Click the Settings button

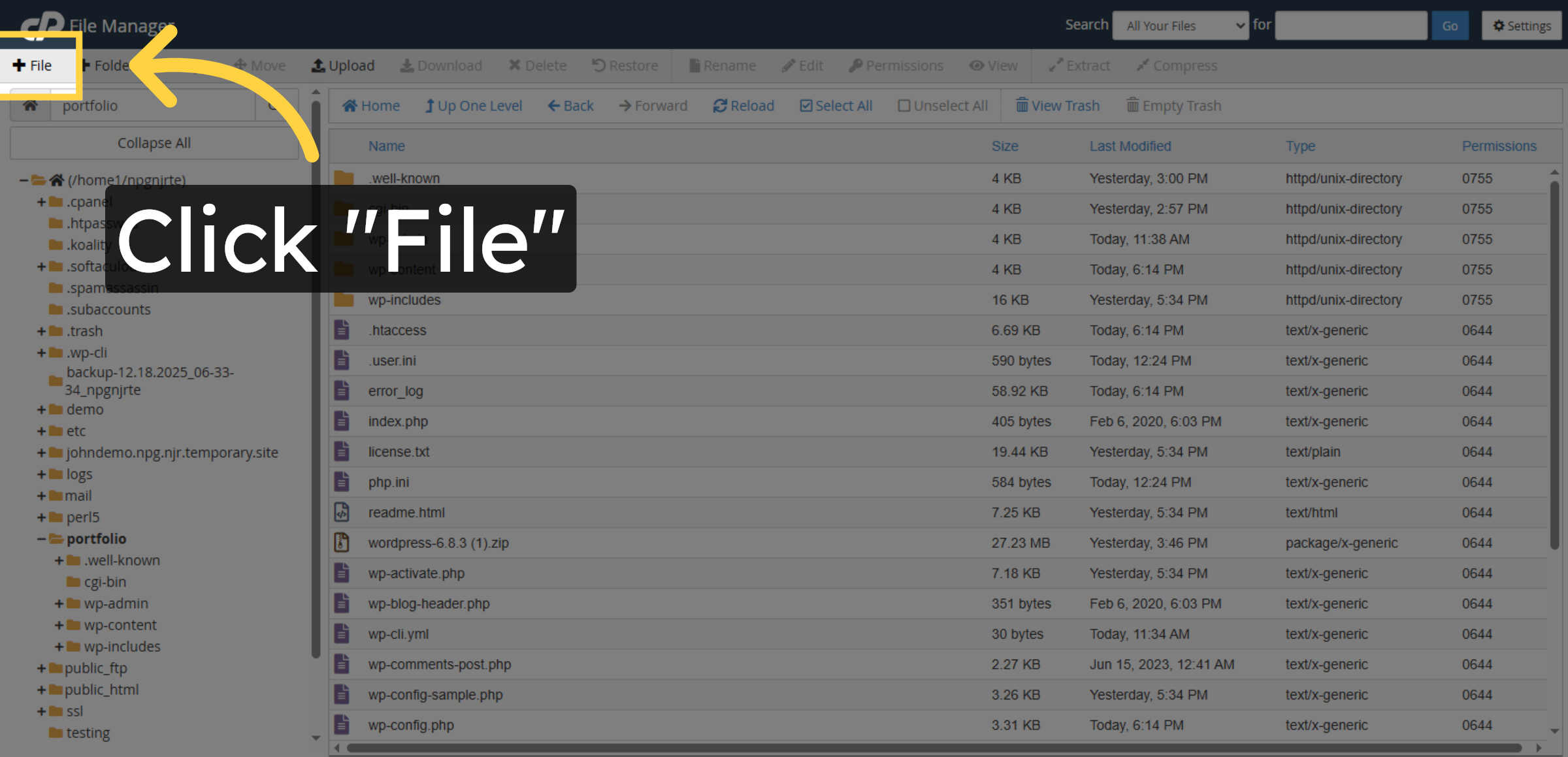coord(1521,25)
